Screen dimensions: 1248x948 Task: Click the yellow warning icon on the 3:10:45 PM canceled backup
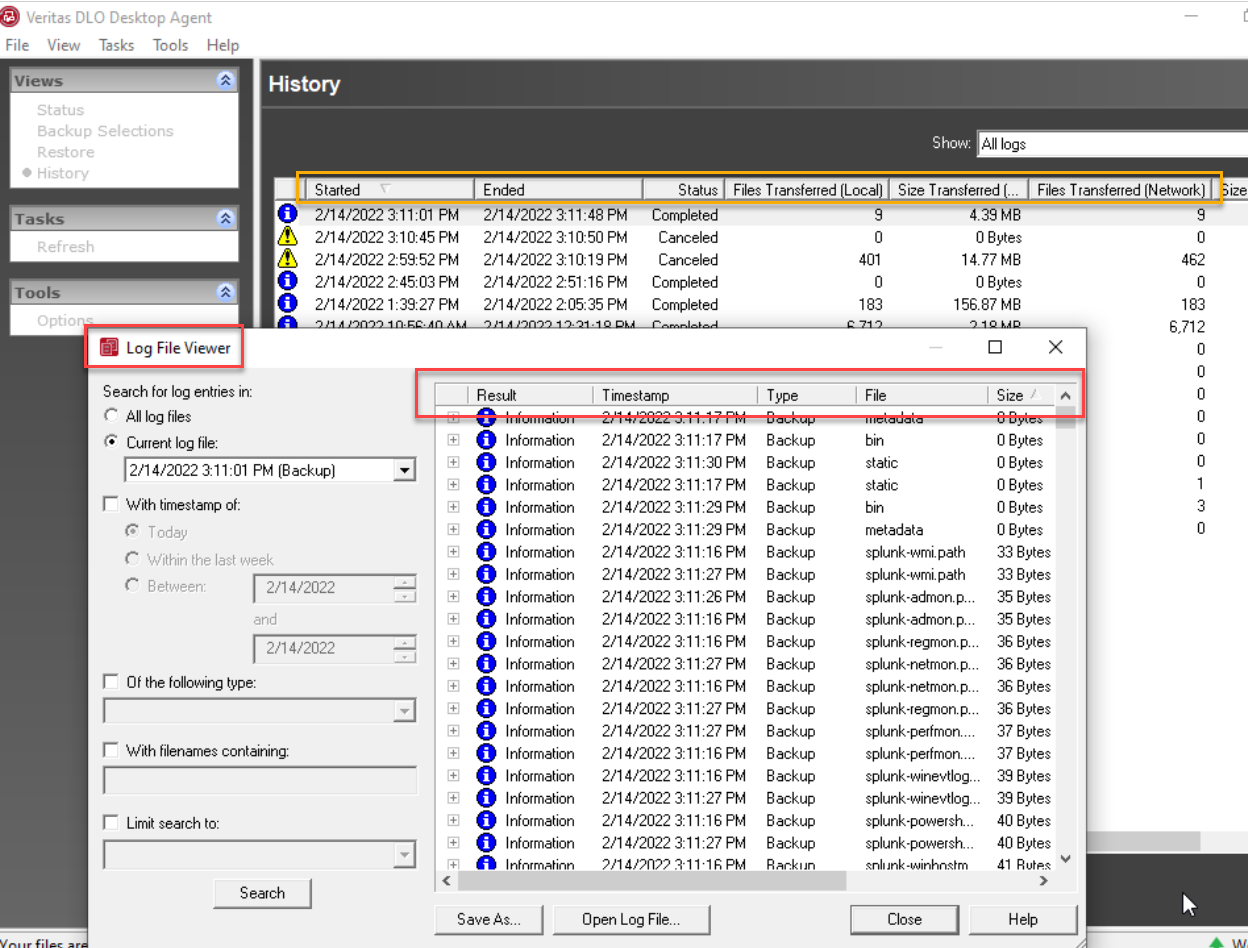click(x=289, y=237)
